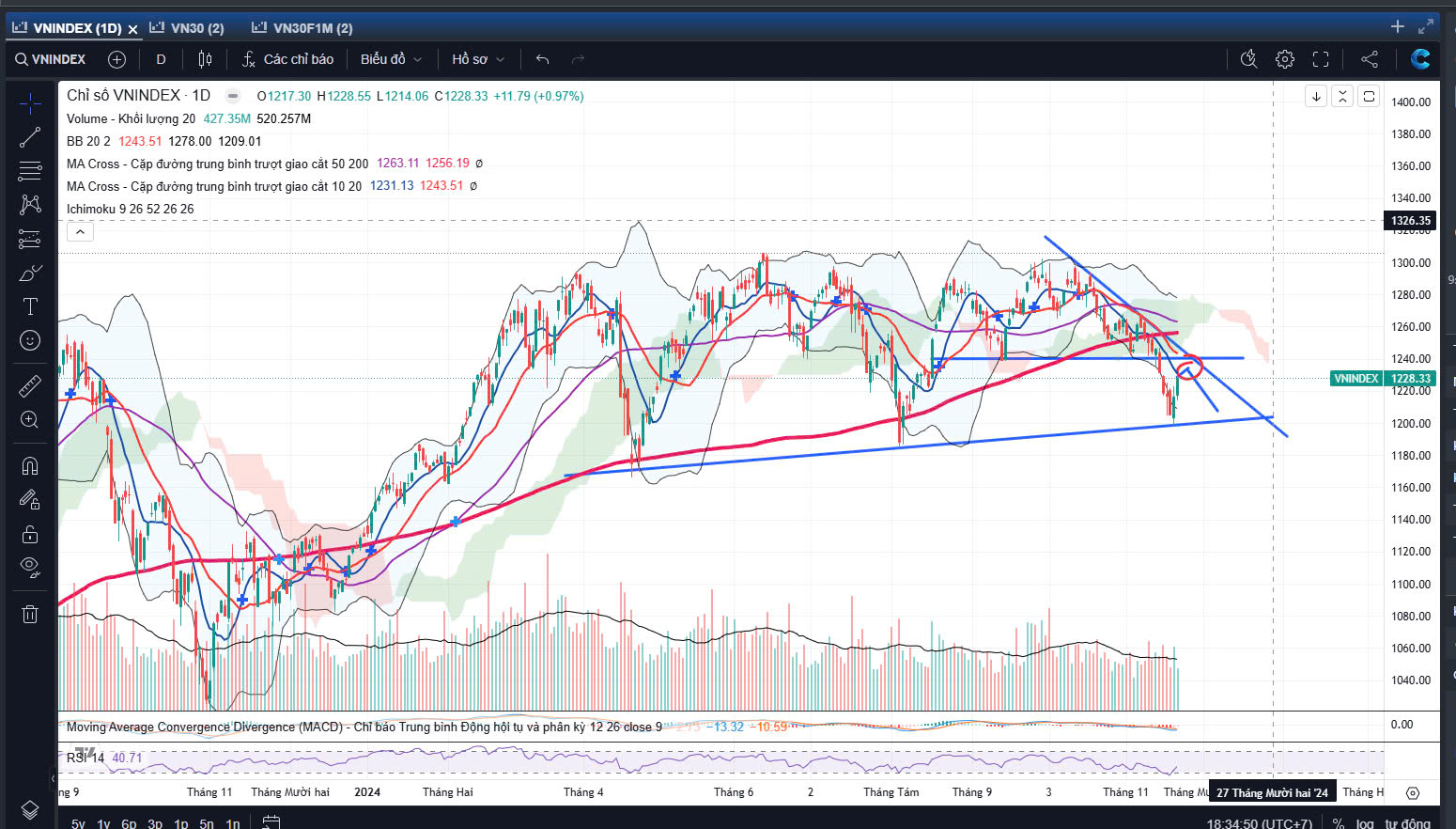The image size is (1456, 829).
Task: Close the VNINDEX (1D) tab
Action: click(x=132, y=29)
